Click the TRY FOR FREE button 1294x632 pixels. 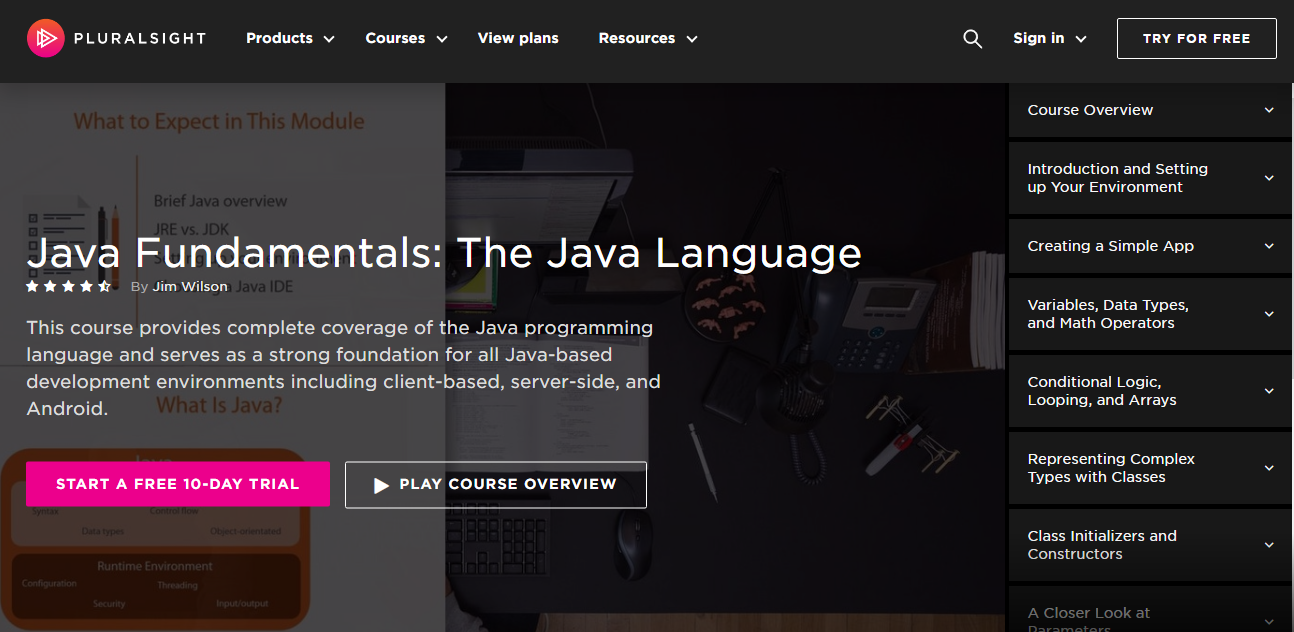click(x=1196, y=38)
